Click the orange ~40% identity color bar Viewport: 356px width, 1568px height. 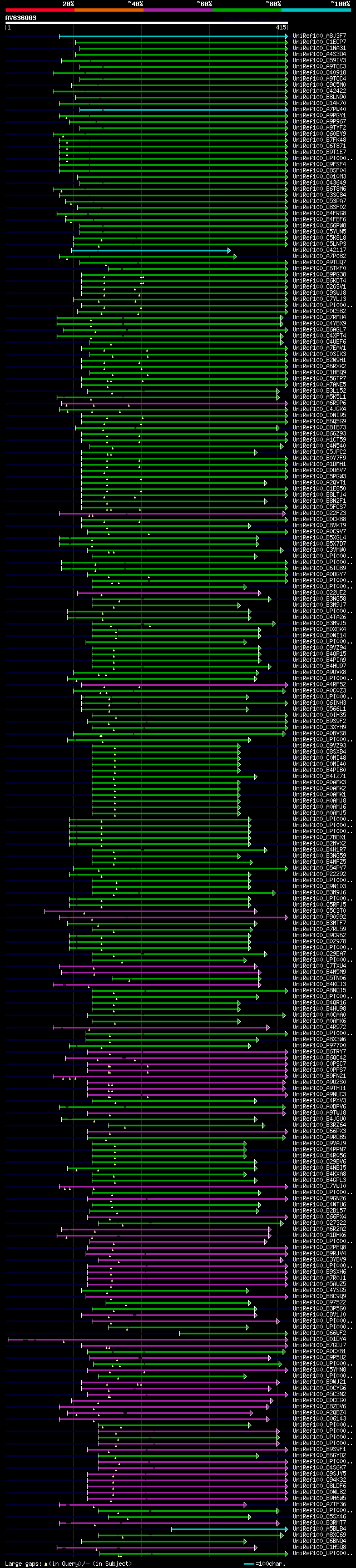109,10
